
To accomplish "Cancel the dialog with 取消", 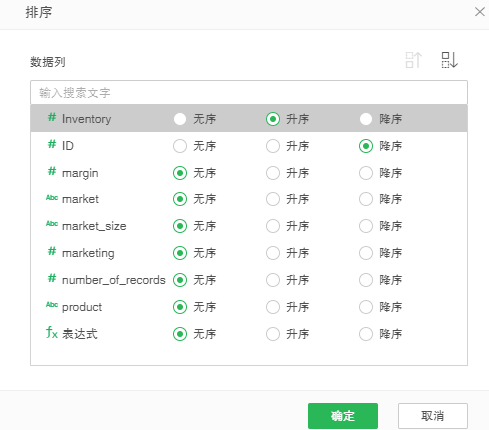I will [x=433, y=416].
